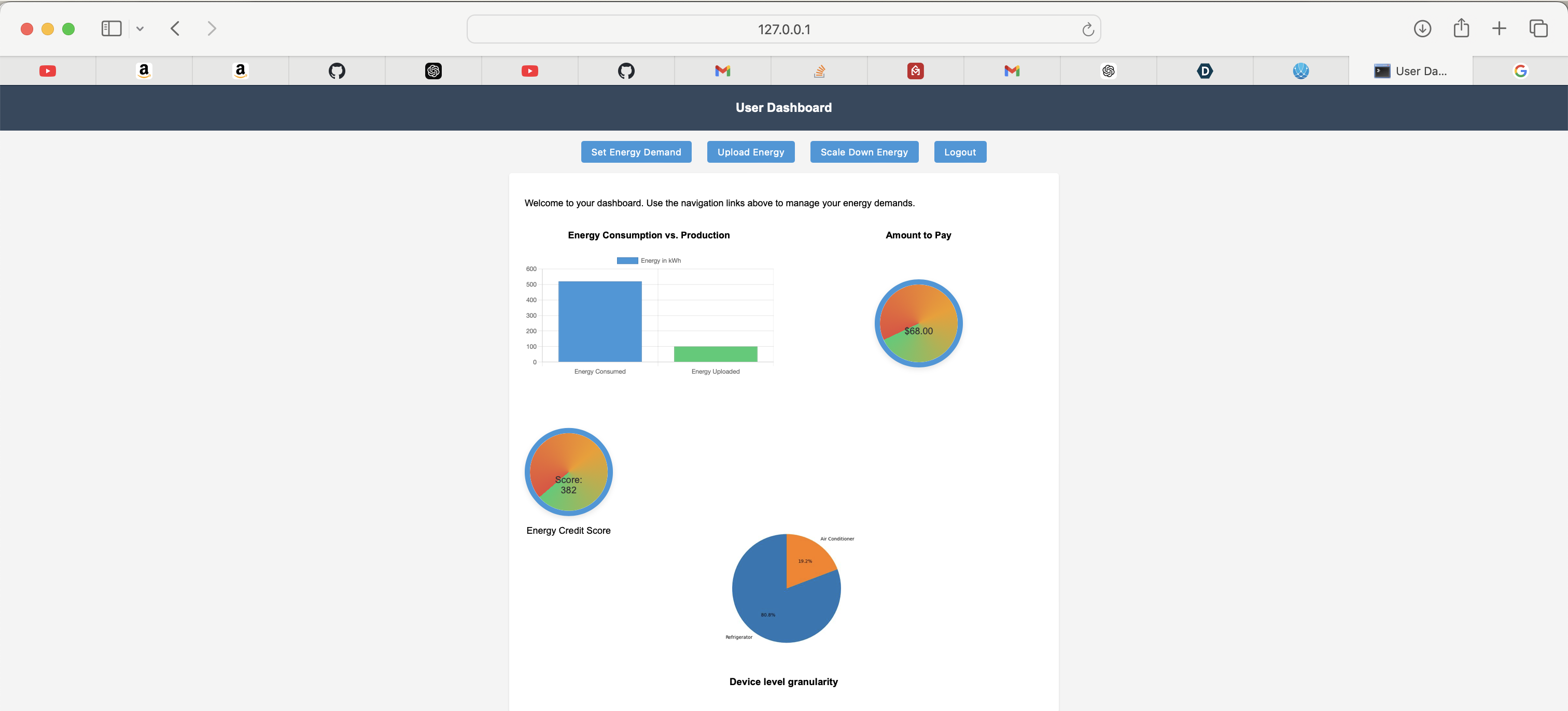Click the address bar showing 127.0.0.1
Screen dimensions: 1568x711
pyautogui.click(x=783, y=29)
